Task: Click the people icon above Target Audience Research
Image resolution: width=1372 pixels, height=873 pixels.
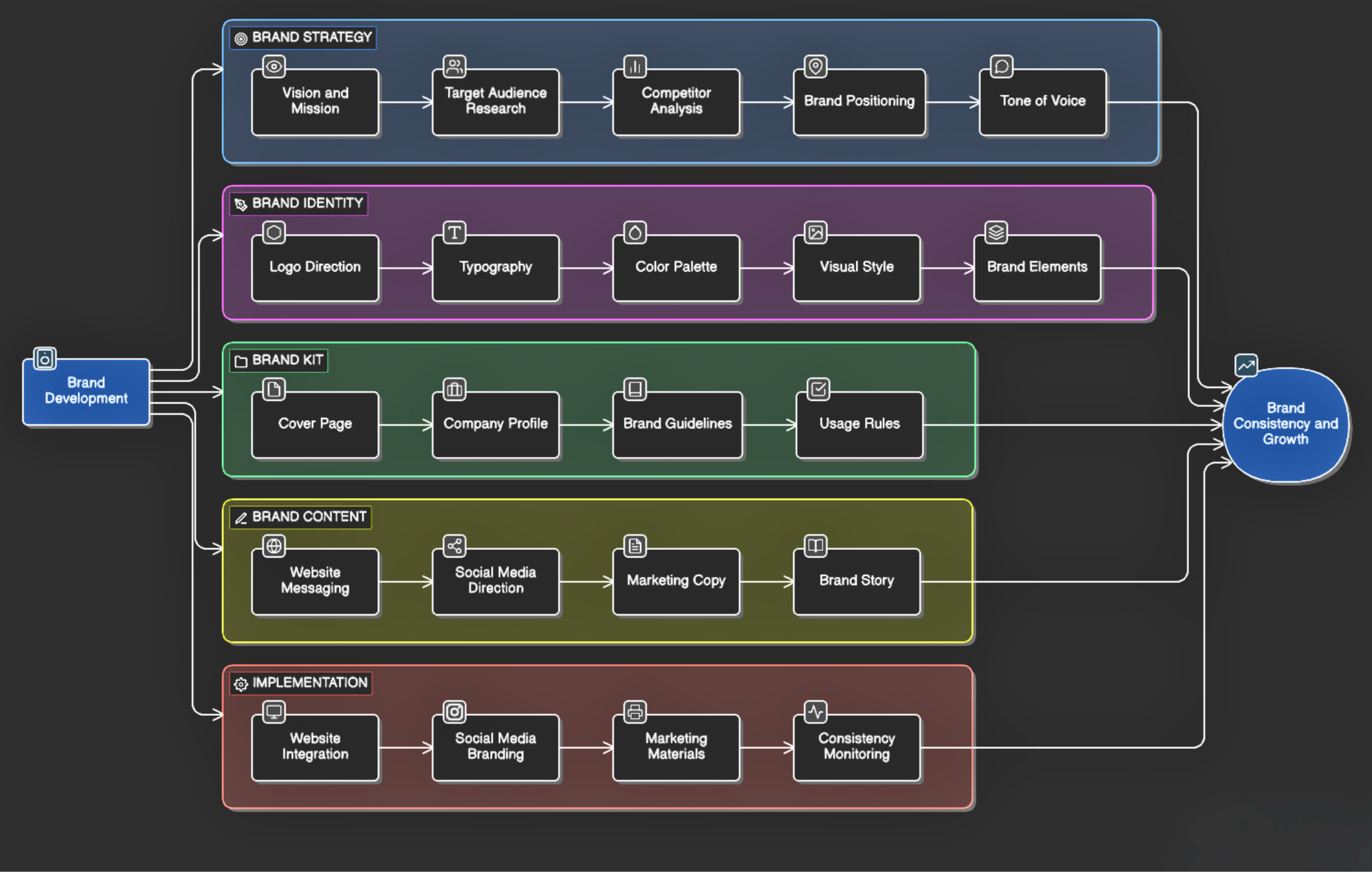Action: (455, 66)
